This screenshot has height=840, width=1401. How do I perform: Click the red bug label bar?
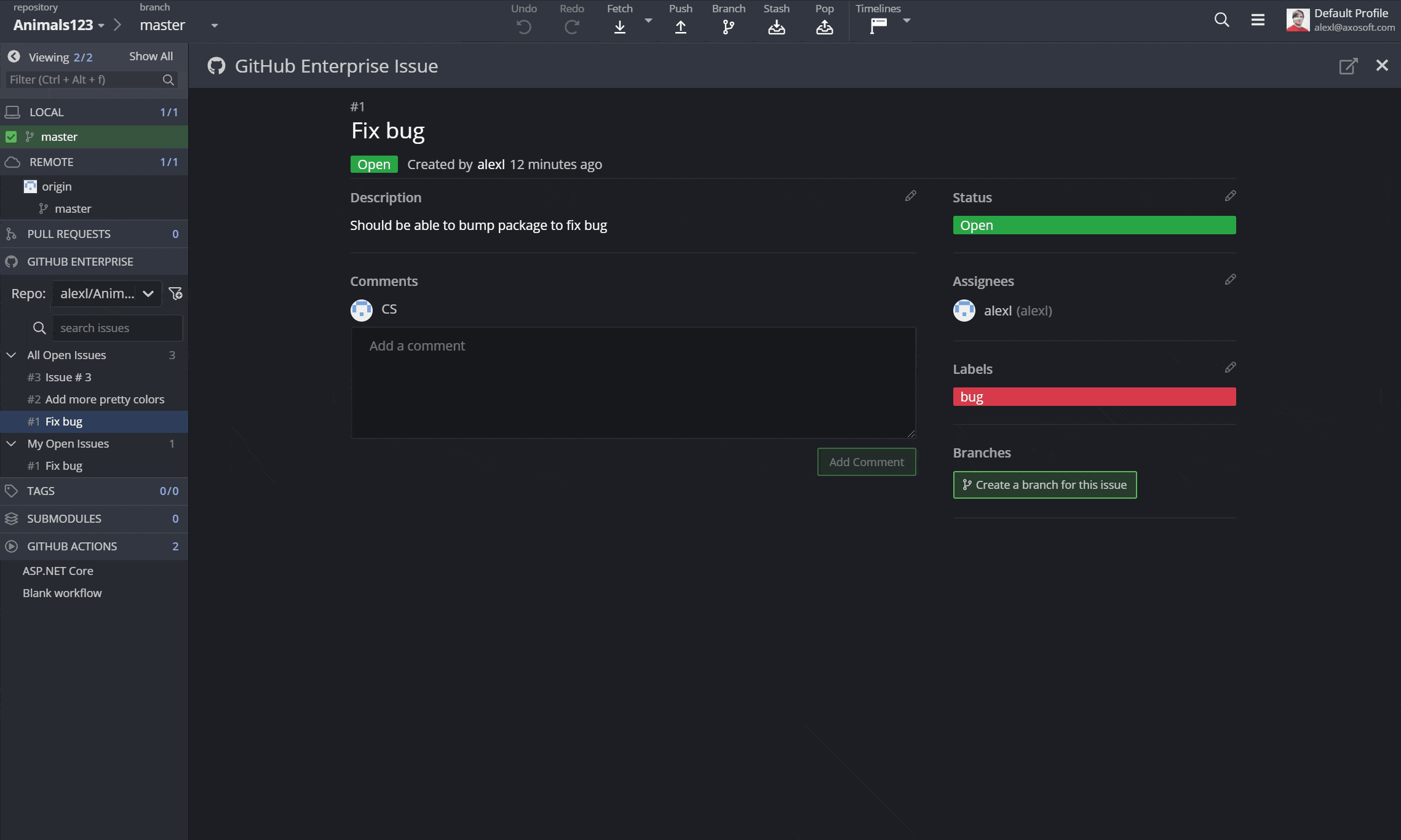pyautogui.click(x=1093, y=397)
